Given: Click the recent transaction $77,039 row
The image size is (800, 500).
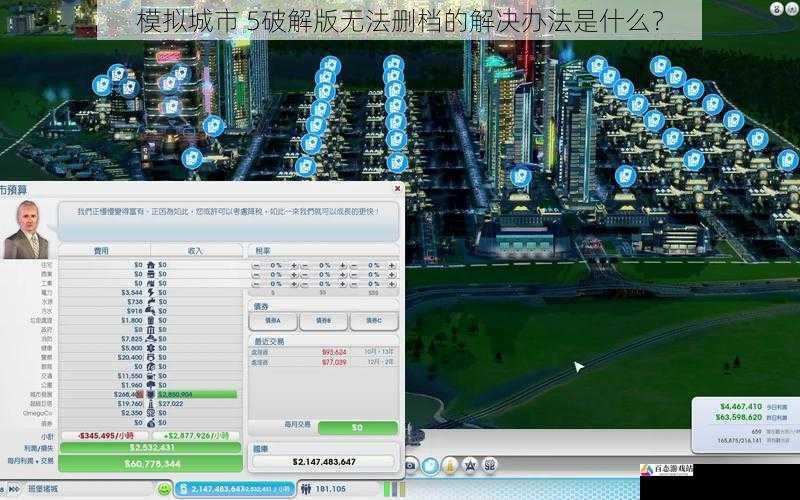Looking at the screenshot, I should point(322,362).
